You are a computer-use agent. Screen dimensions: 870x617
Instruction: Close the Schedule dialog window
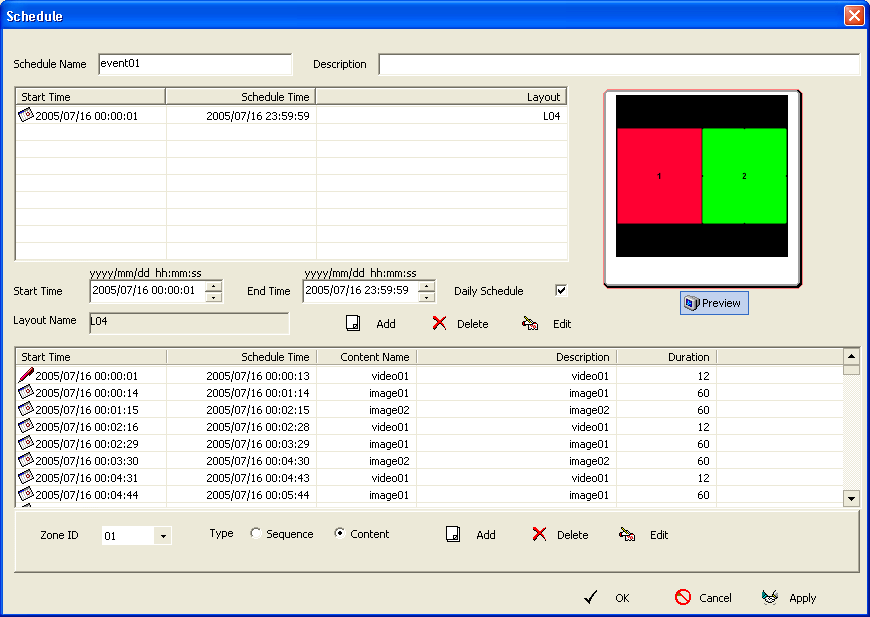[853, 16]
